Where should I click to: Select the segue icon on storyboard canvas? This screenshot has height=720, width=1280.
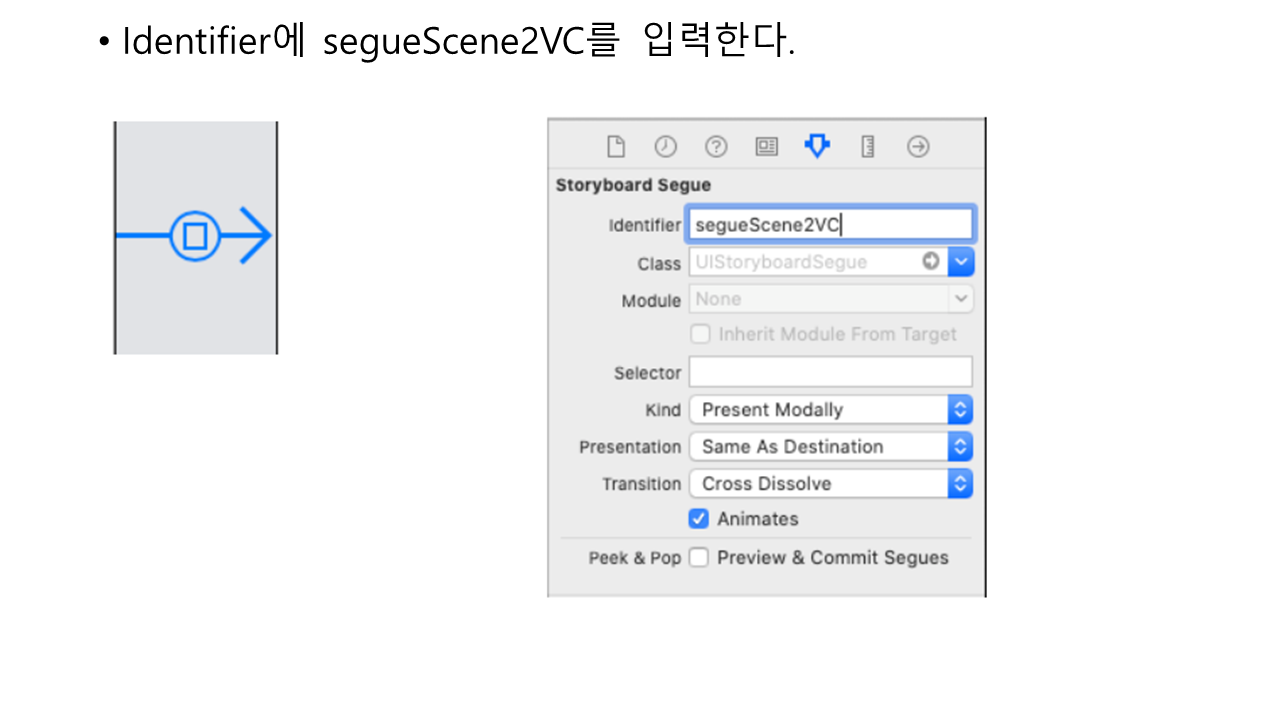point(194,236)
